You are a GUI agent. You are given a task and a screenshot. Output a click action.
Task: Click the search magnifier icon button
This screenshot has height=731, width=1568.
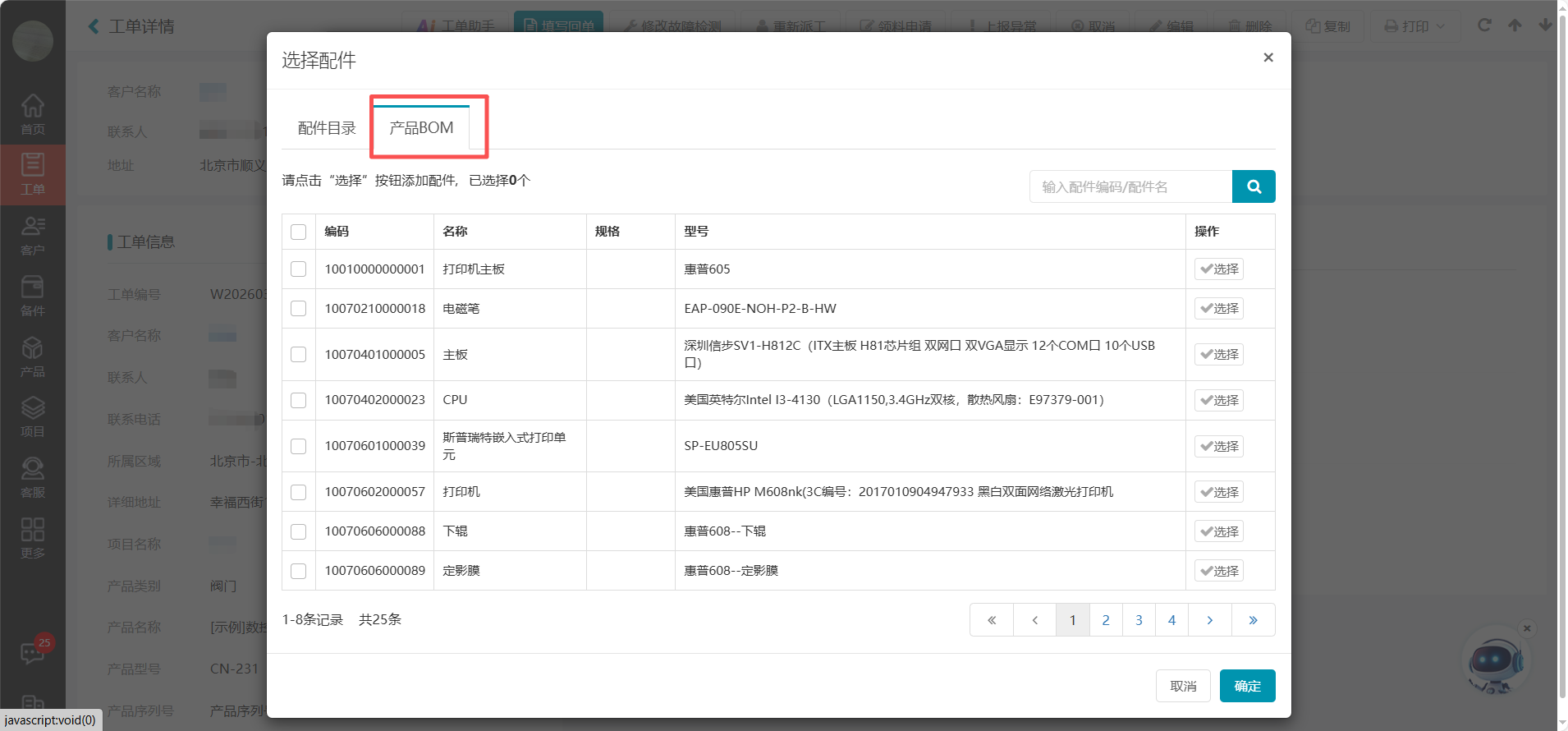1253,186
